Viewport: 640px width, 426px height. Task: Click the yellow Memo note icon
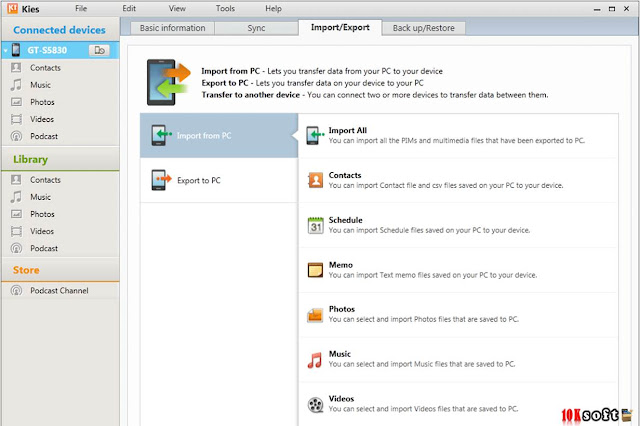(316, 270)
